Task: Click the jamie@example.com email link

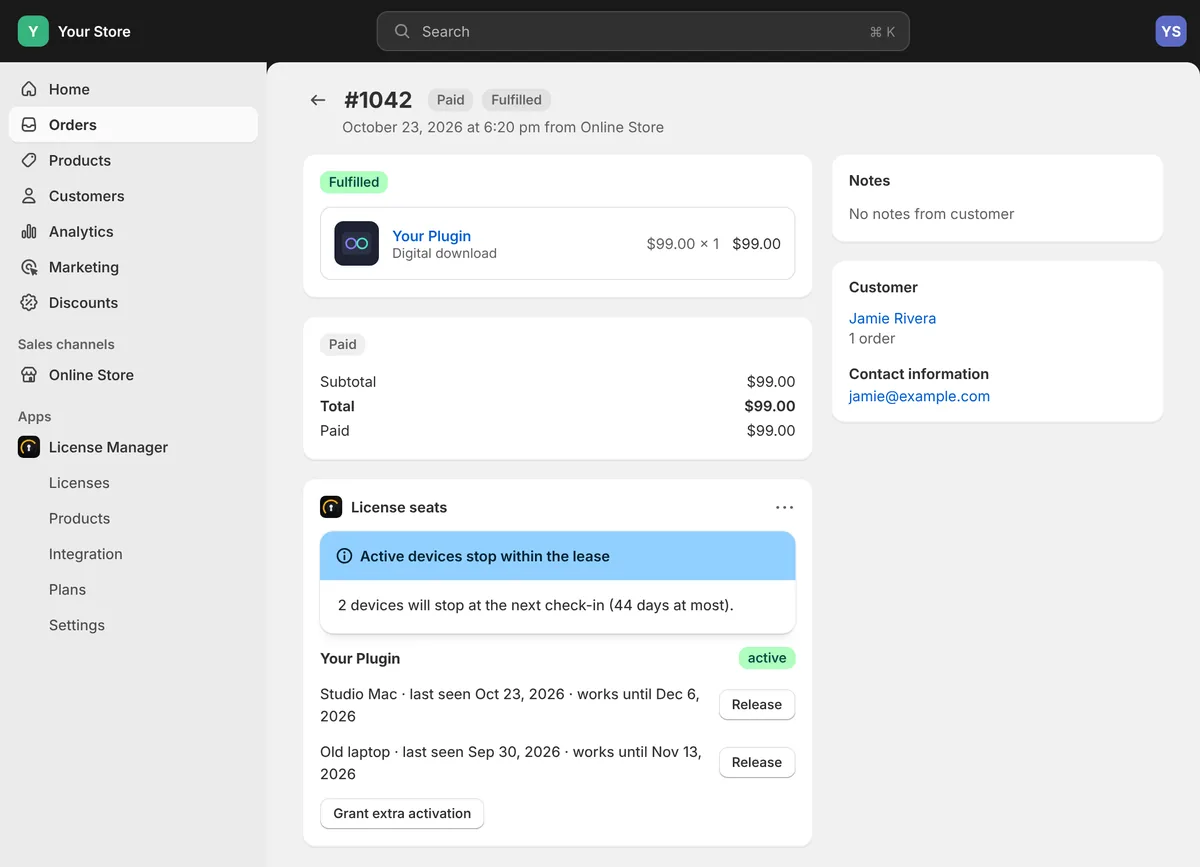Action: [919, 396]
